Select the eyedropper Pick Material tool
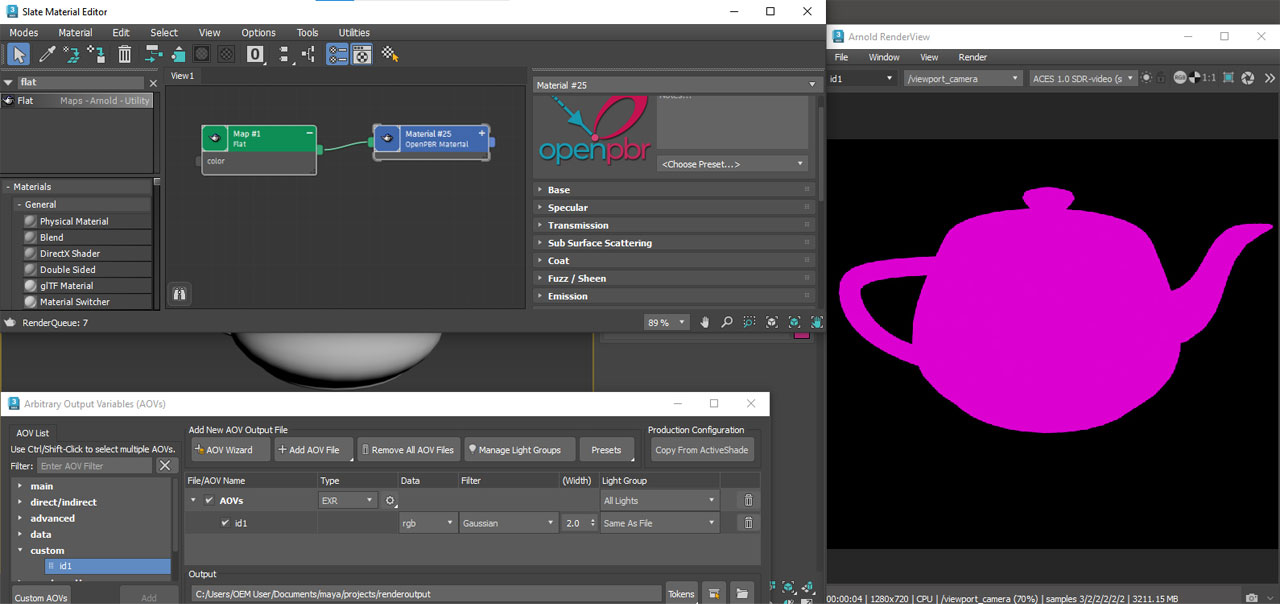The height and width of the screenshot is (604, 1280). pos(46,53)
